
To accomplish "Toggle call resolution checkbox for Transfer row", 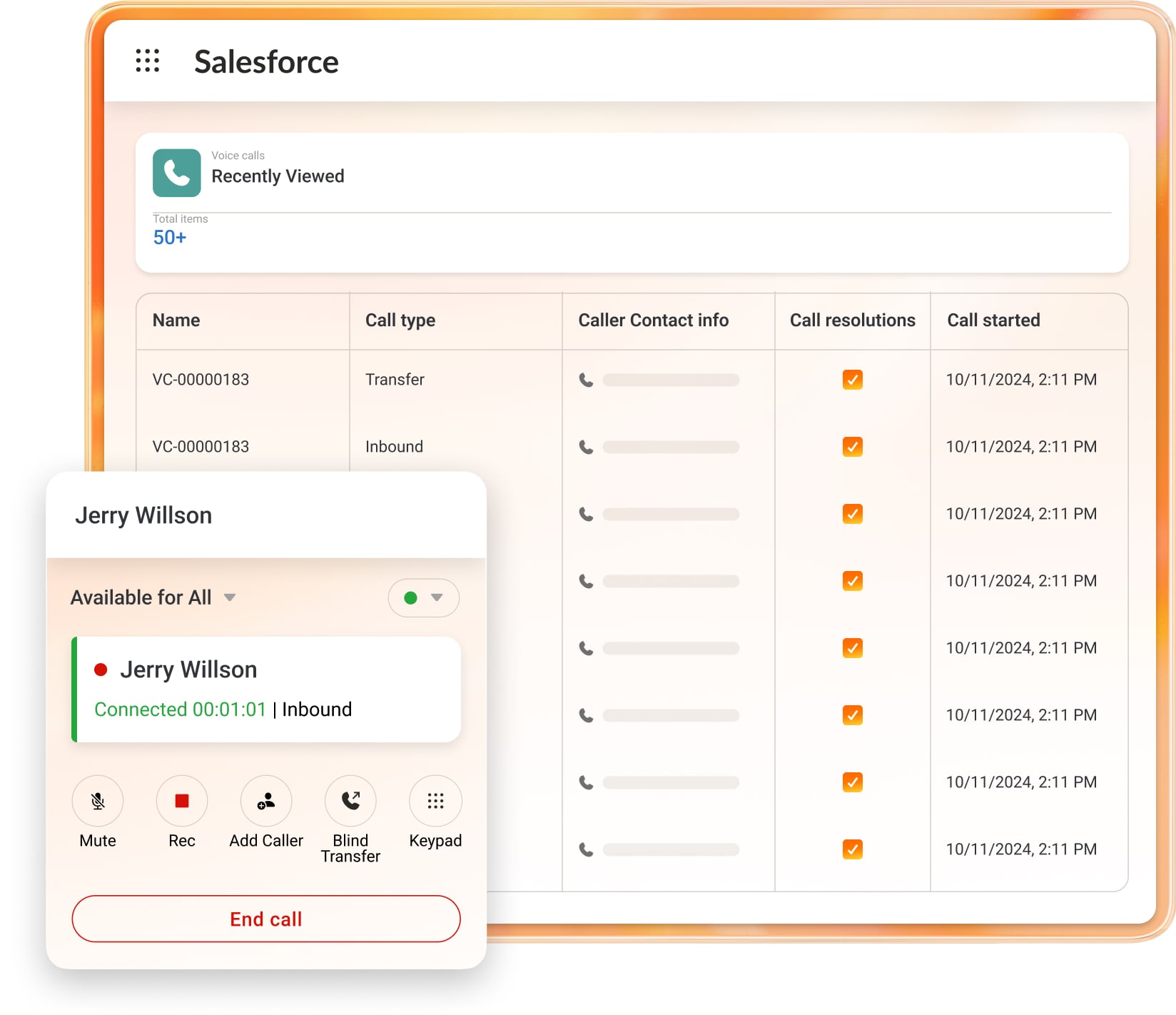I will tap(852, 380).
